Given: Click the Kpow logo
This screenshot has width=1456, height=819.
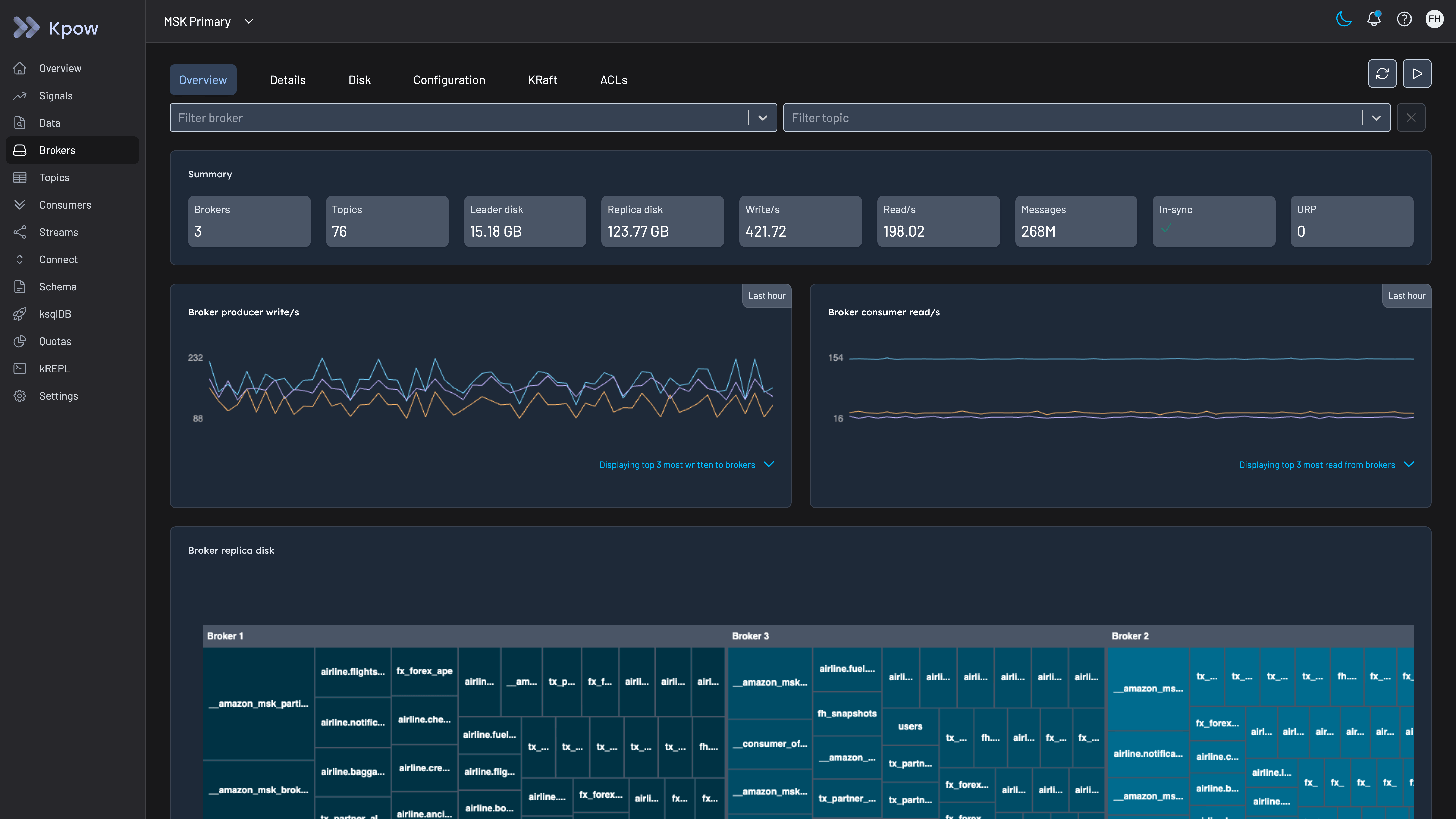Looking at the screenshot, I should pos(55,28).
